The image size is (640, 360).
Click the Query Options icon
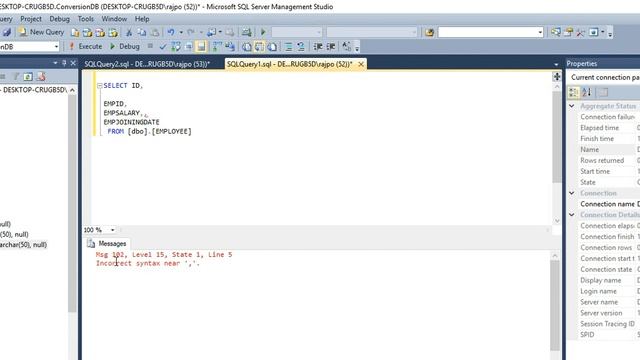click(x=189, y=47)
